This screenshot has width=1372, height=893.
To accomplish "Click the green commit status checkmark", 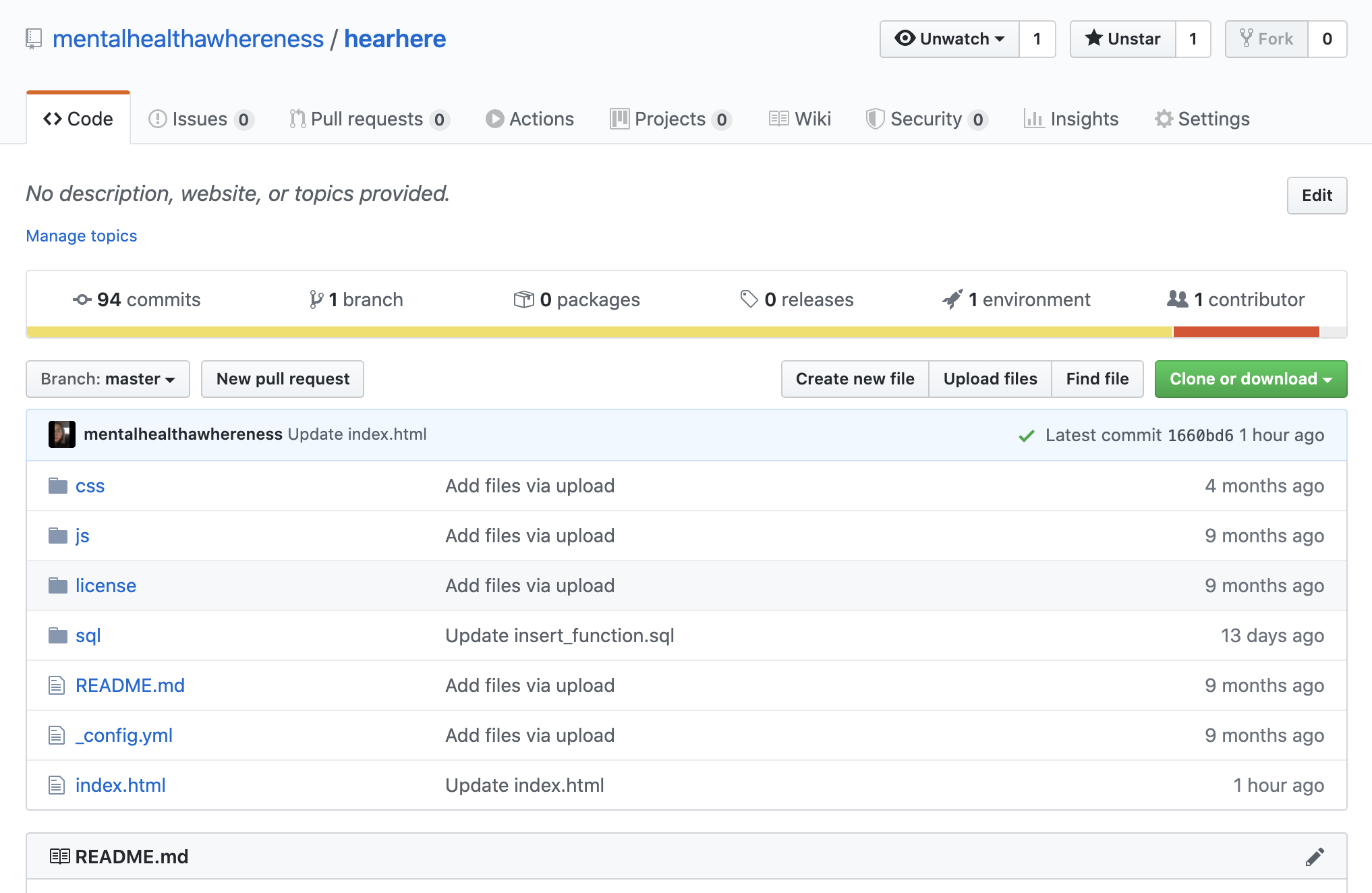I will pyautogui.click(x=1026, y=436).
